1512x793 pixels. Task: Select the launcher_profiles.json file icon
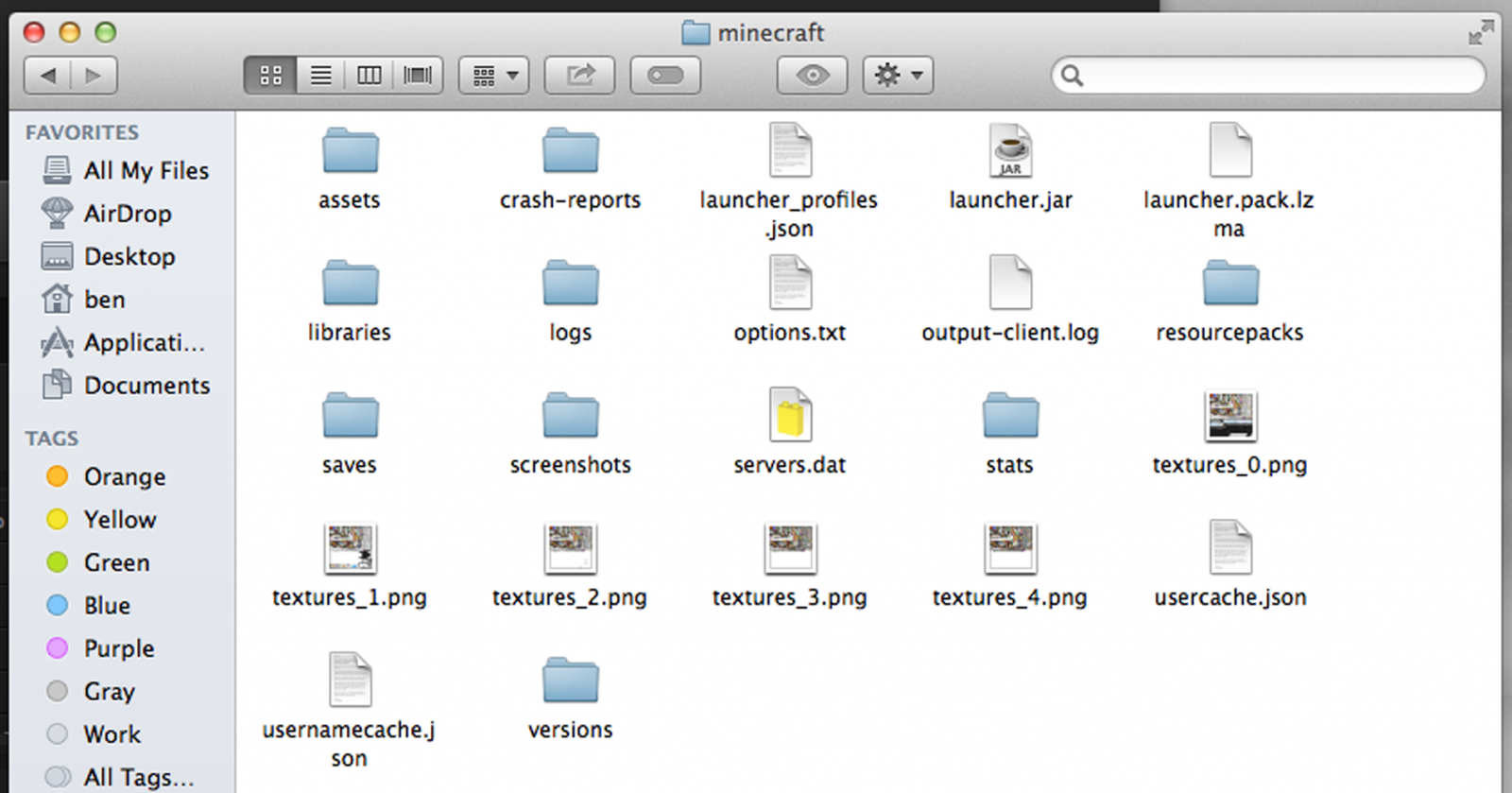[x=790, y=150]
